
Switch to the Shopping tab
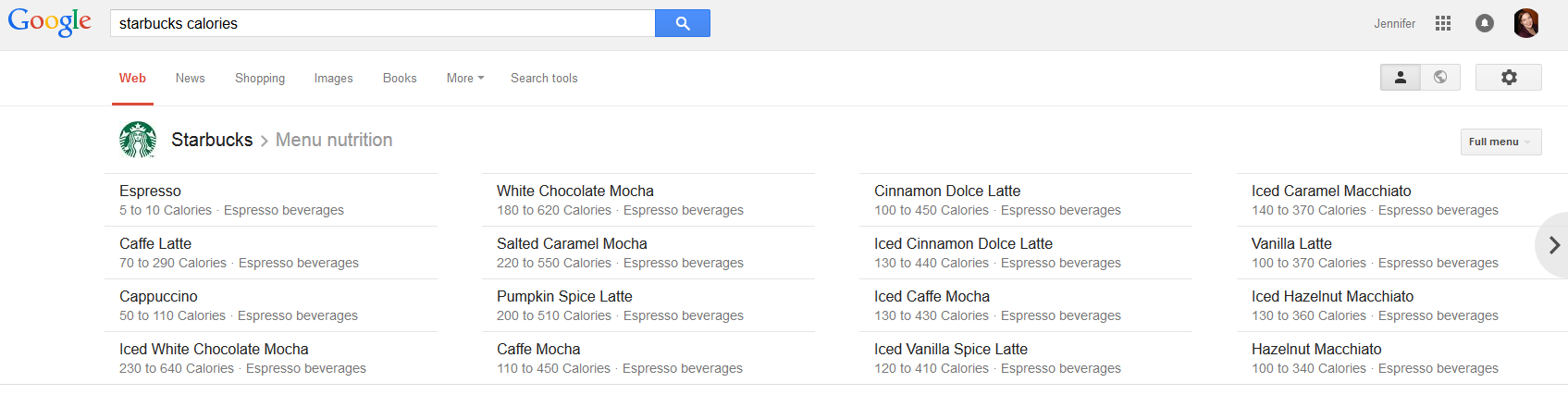coord(260,79)
